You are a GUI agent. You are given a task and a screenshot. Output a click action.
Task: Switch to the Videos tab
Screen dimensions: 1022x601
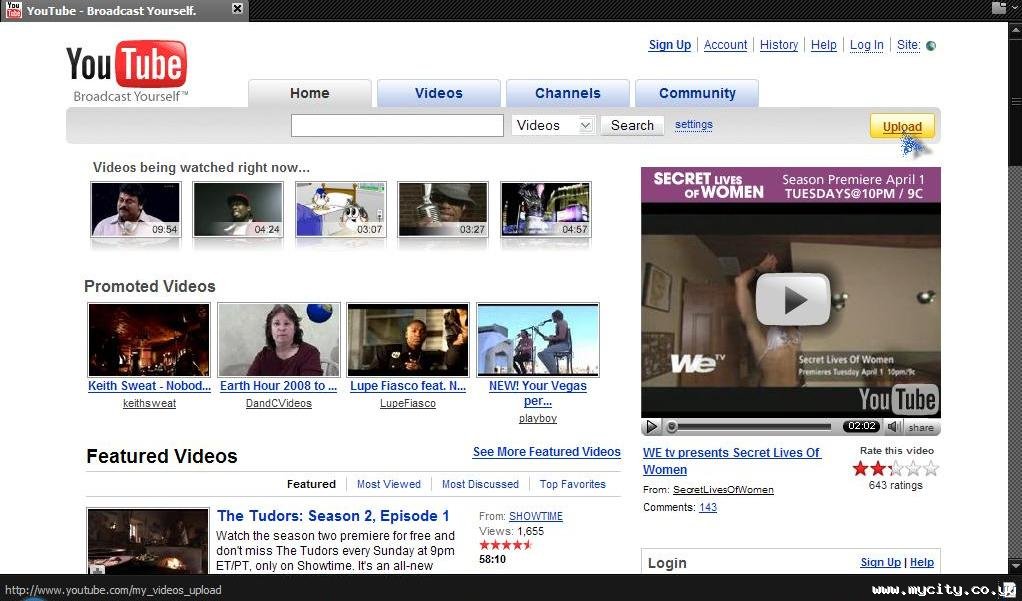439,93
